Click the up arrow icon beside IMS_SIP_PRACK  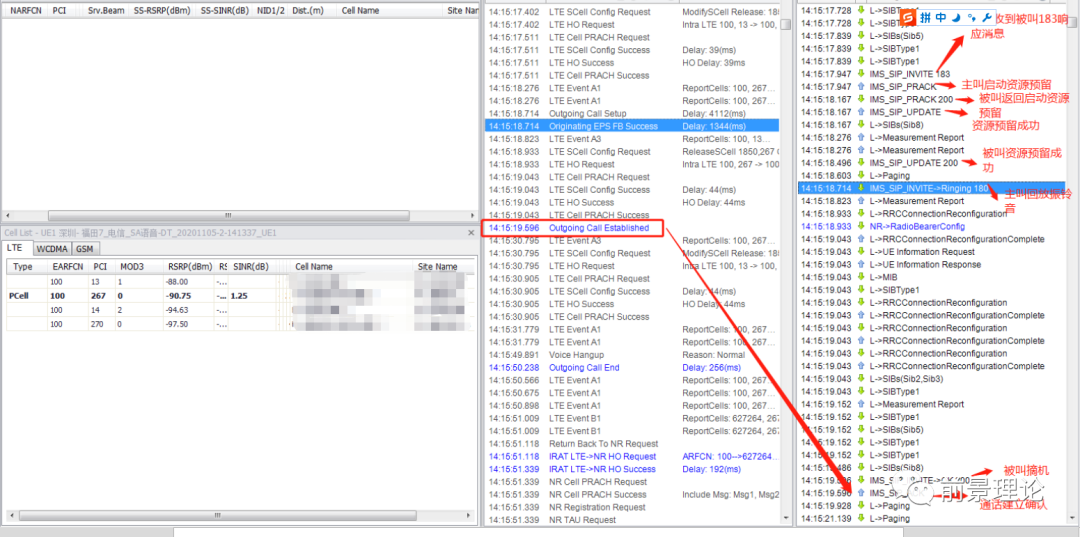coord(860,87)
